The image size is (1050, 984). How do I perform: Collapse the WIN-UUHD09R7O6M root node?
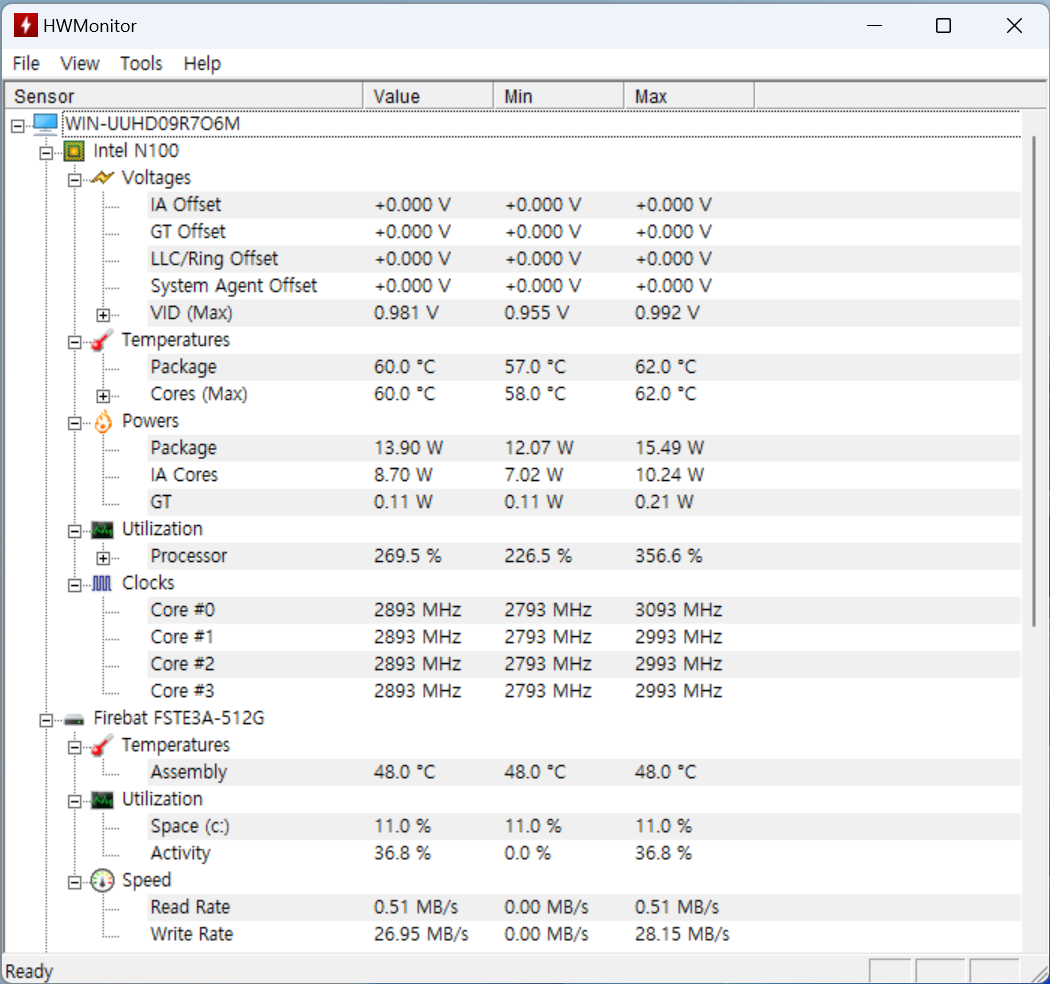18,126
